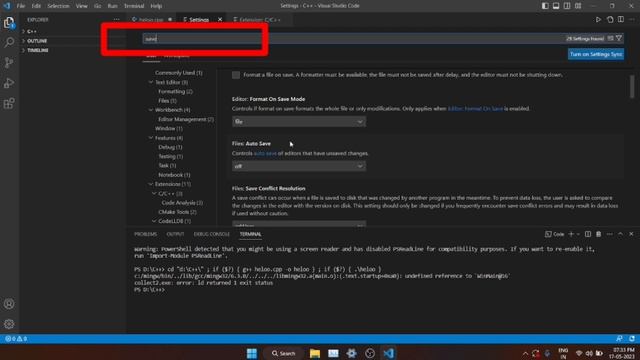Open the Manage gear icon

pos(9,324)
